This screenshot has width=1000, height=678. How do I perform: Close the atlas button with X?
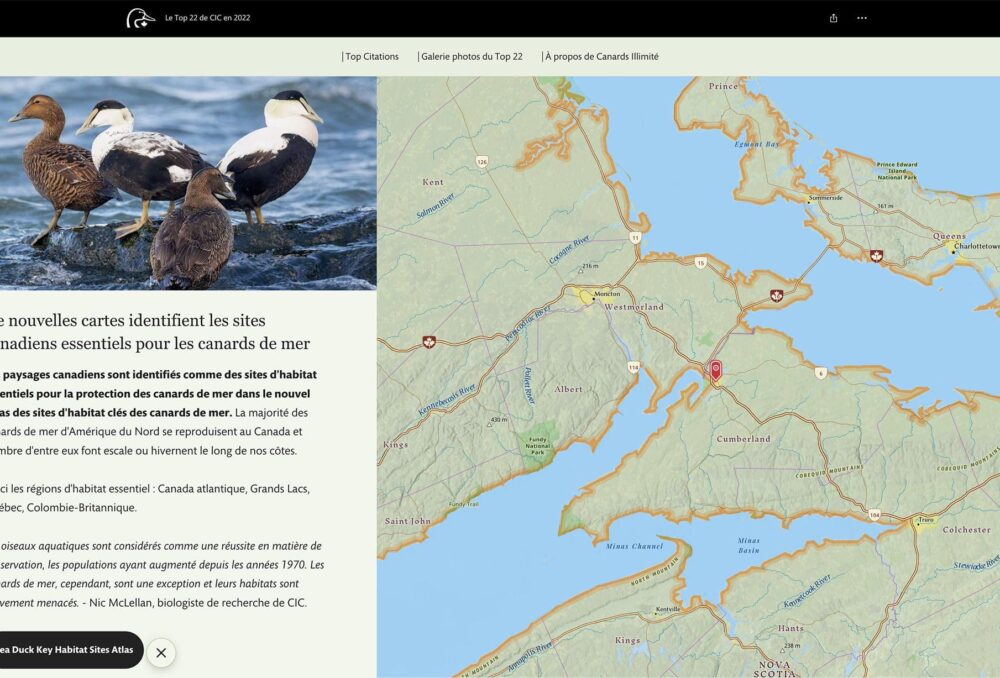161,652
